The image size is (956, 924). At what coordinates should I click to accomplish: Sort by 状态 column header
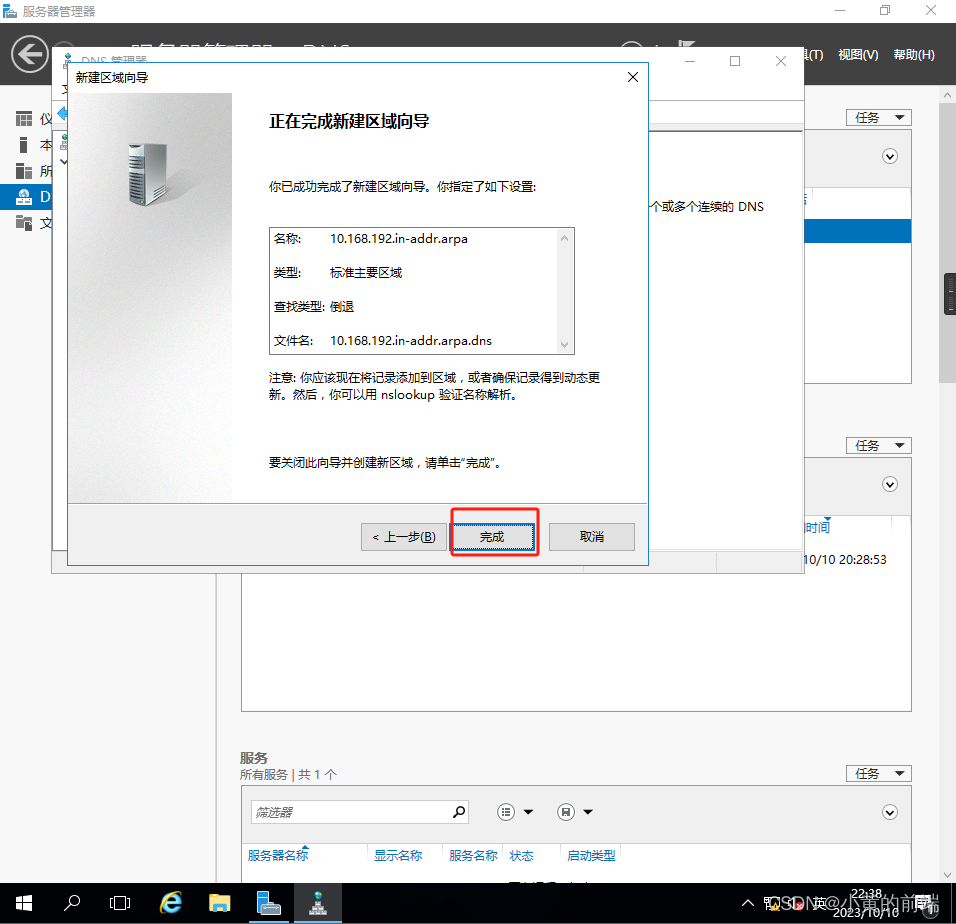click(521, 856)
